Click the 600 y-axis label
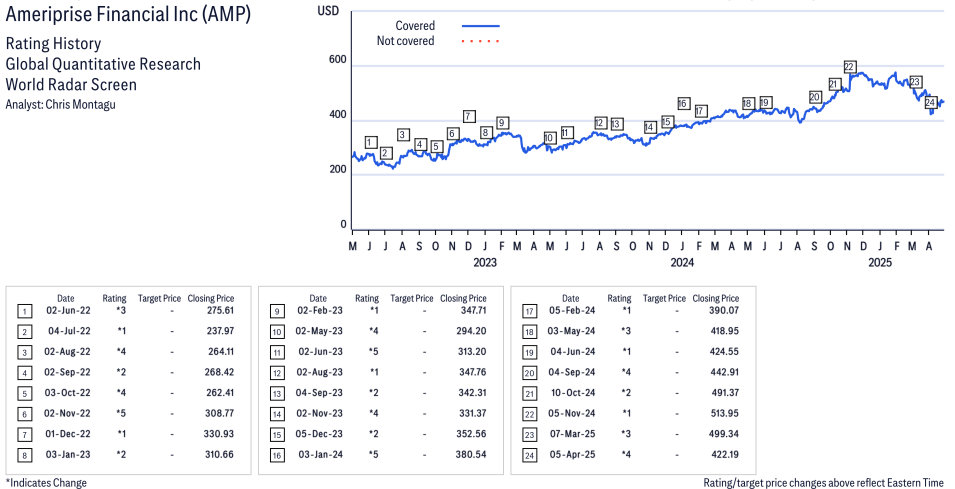The width and height of the screenshot is (955, 489). (337, 60)
